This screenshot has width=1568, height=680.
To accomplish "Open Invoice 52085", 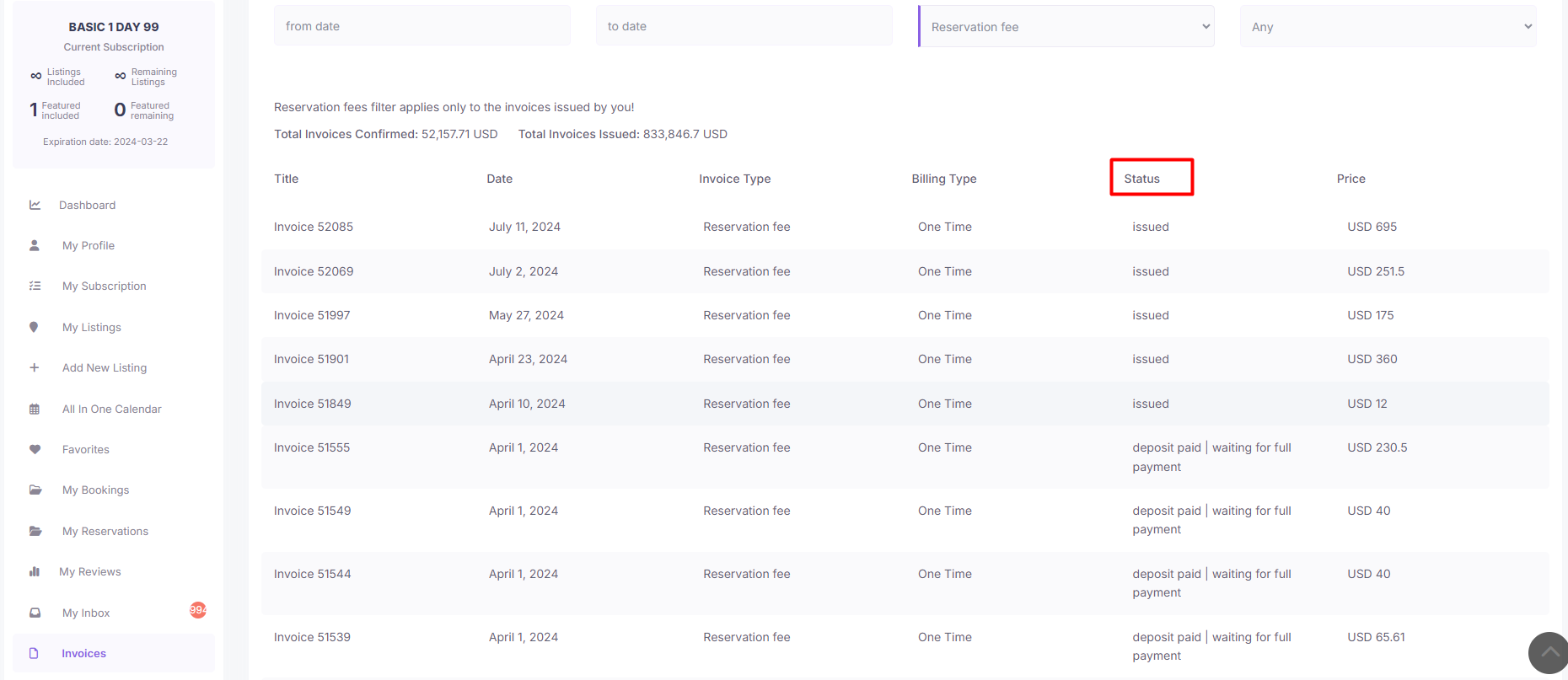I will click(x=314, y=227).
